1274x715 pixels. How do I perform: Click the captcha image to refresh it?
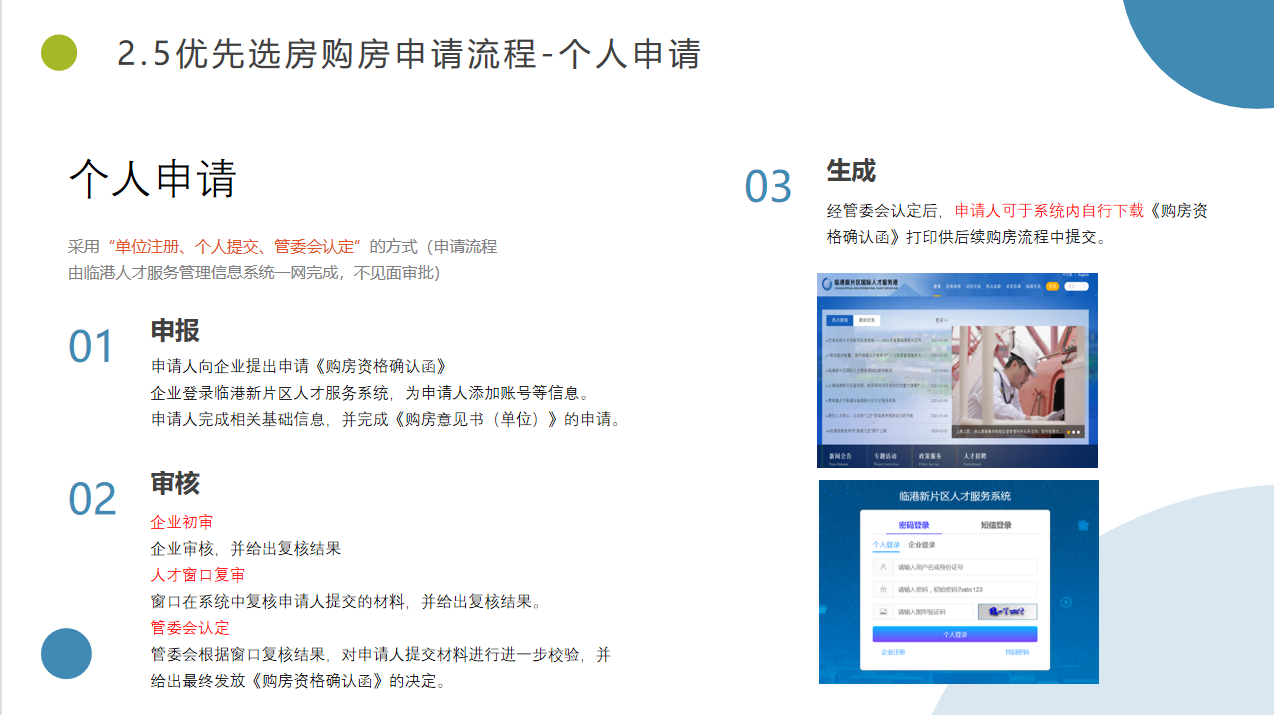[x=1007, y=612]
